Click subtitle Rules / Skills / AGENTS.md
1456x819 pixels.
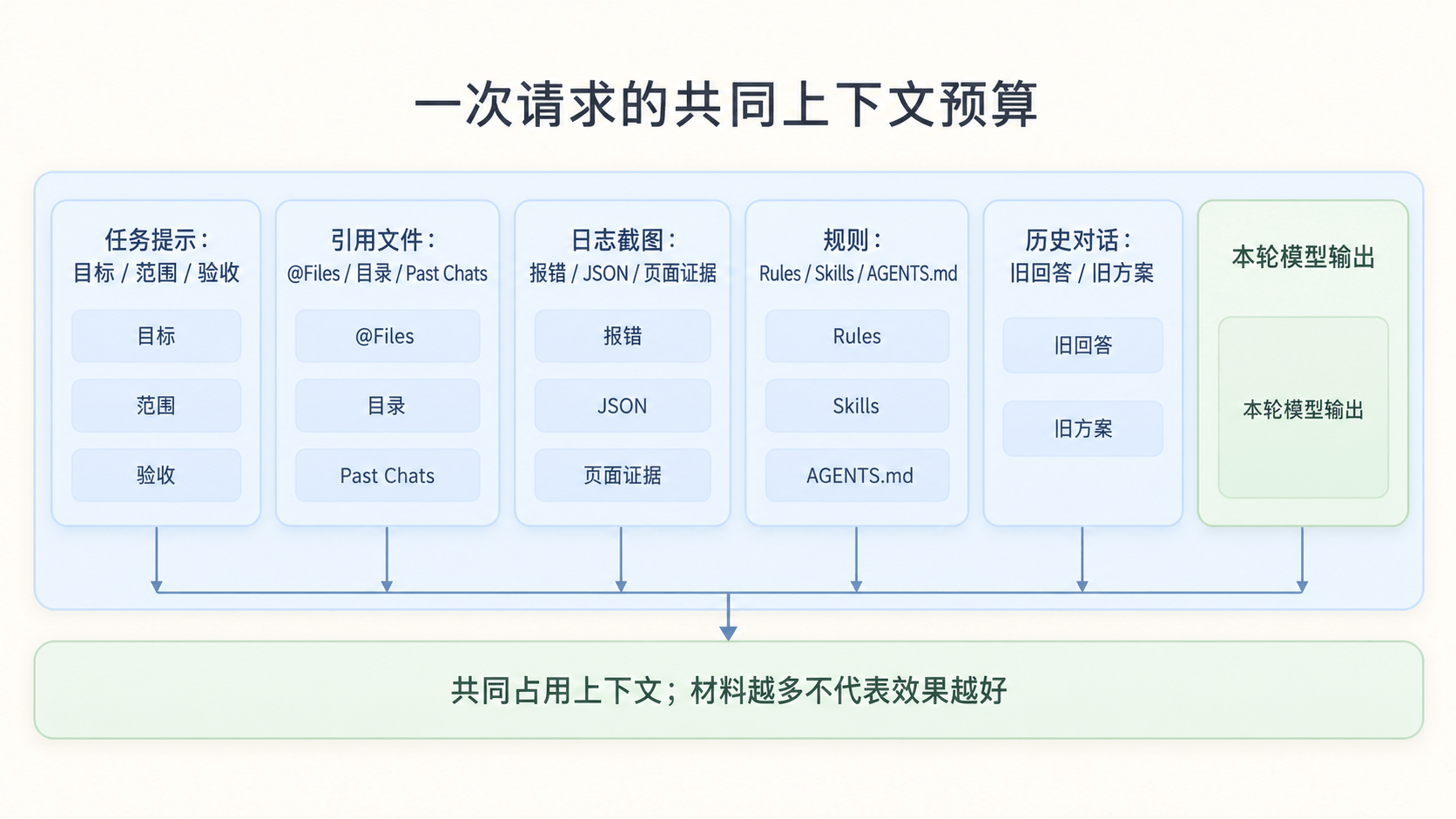pyautogui.click(x=858, y=273)
